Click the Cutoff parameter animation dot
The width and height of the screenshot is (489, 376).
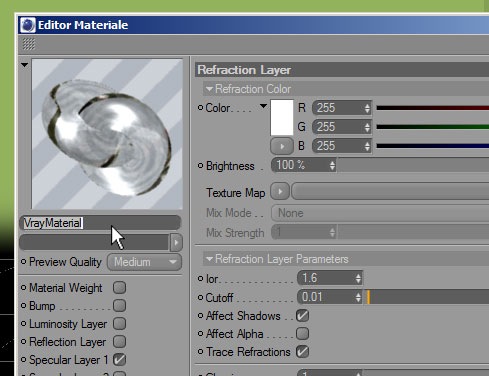(x=200, y=297)
